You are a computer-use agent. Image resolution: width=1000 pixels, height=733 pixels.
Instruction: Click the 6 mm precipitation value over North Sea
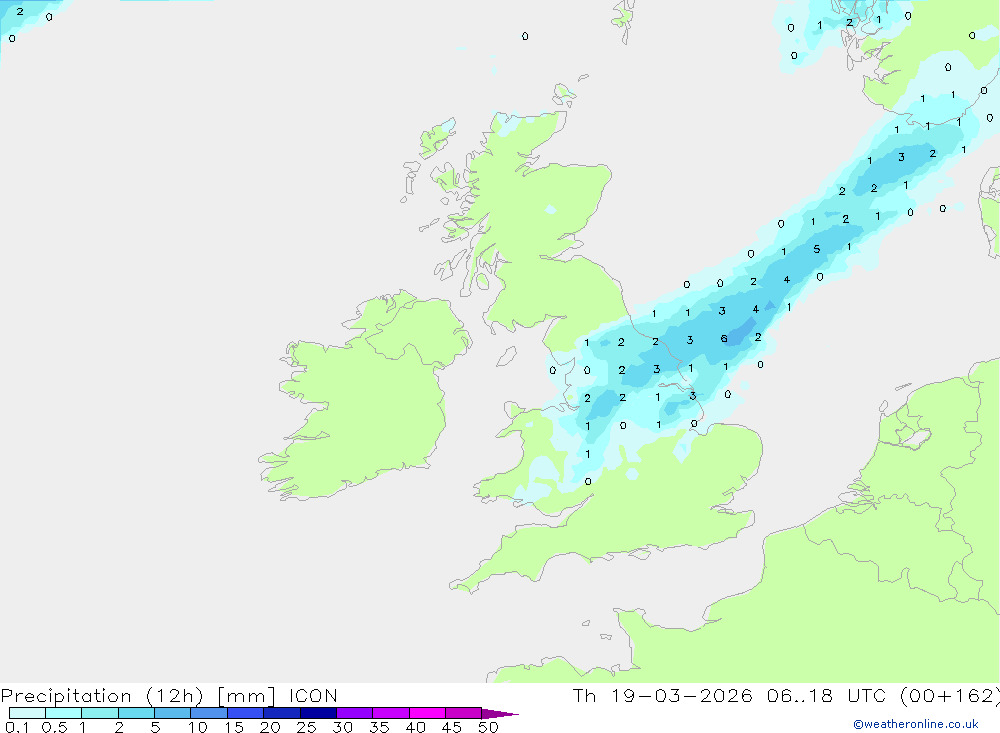(724, 339)
